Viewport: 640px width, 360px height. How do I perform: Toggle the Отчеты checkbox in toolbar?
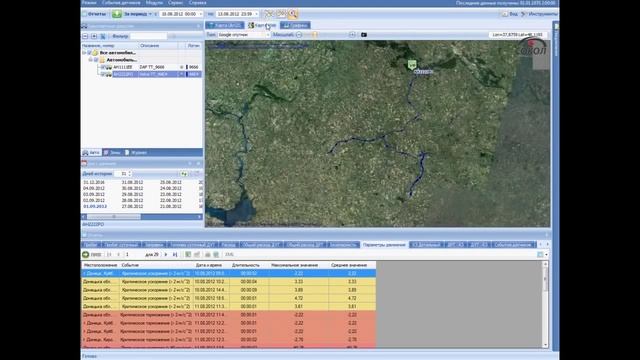[x=84, y=14]
